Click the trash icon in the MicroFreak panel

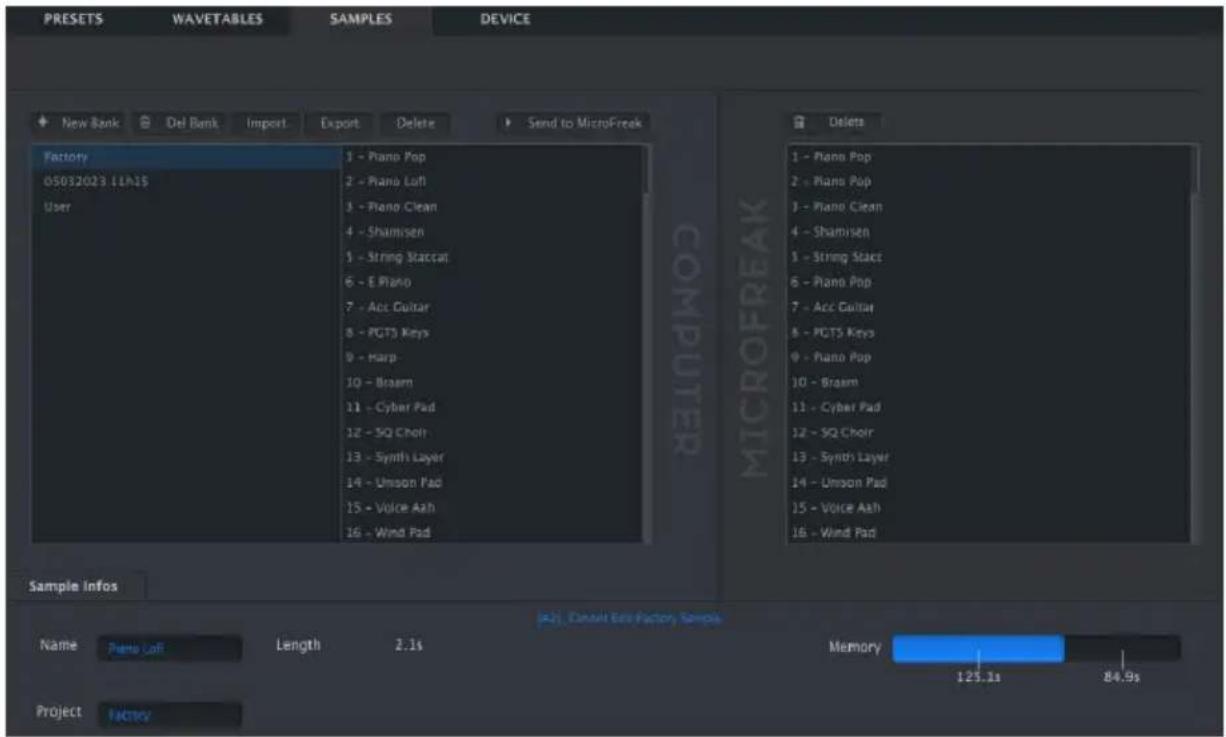(x=800, y=122)
